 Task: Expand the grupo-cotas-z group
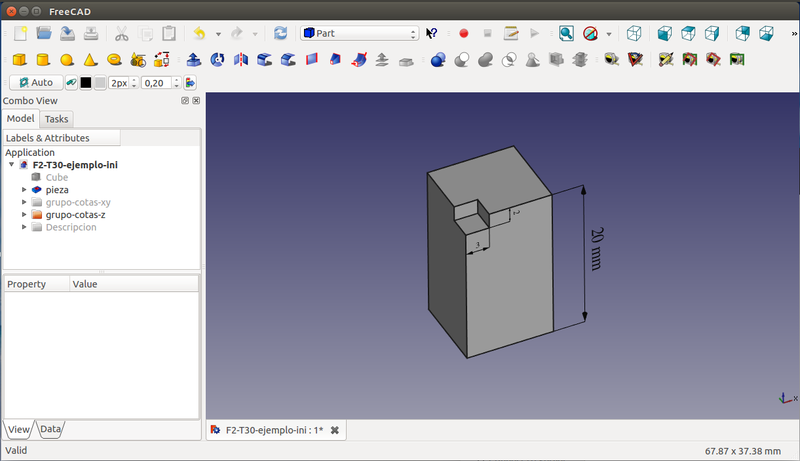(24, 215)
